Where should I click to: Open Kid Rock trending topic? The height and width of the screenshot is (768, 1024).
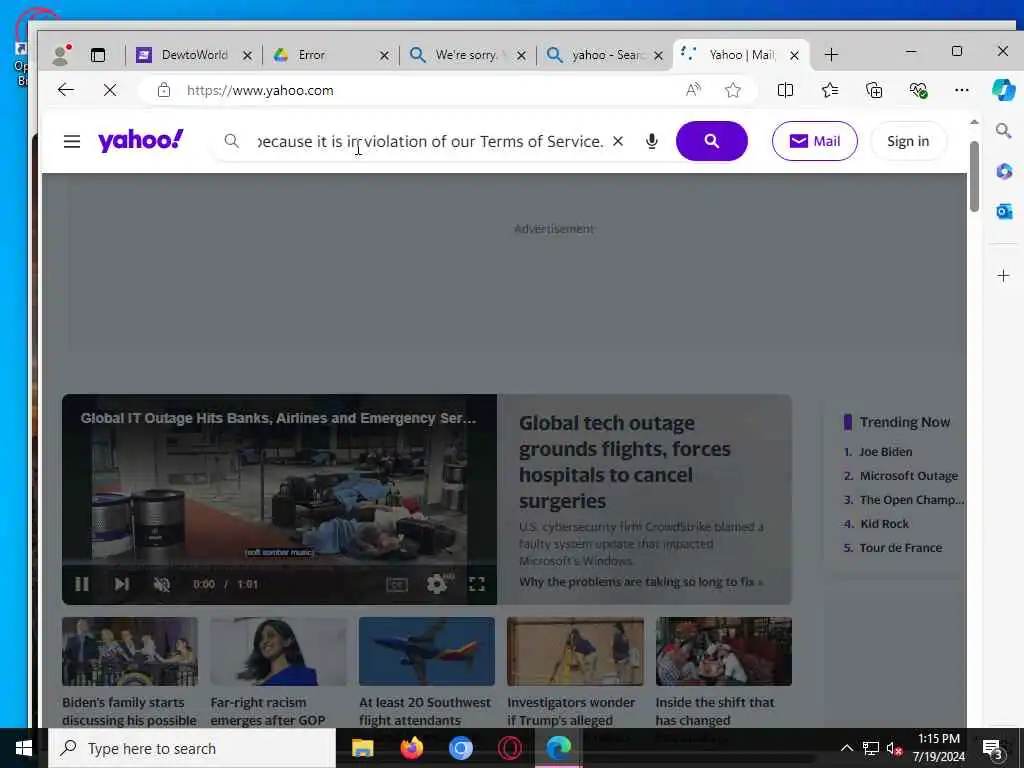coord(884,524)
